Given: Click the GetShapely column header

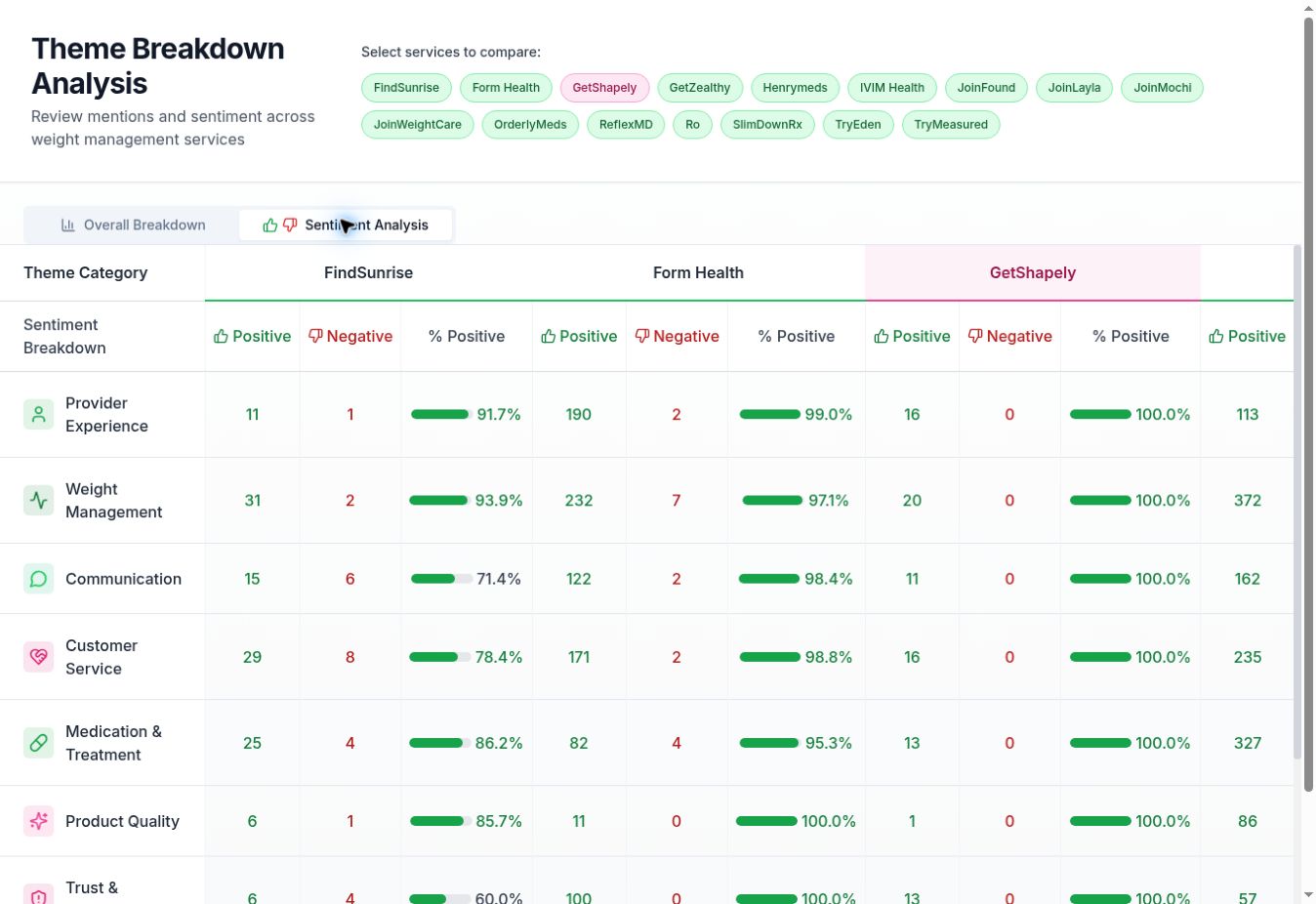Looking at the screenshot, I should tap(1033, 272).
